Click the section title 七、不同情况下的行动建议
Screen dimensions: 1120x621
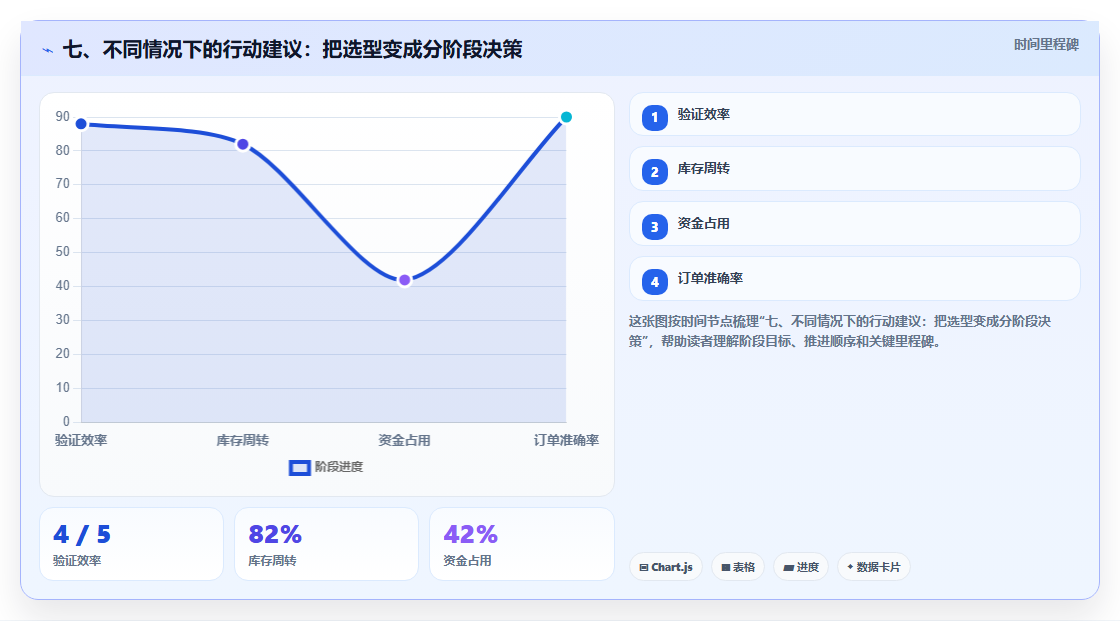pyautogui.click(x=293, y=49)
